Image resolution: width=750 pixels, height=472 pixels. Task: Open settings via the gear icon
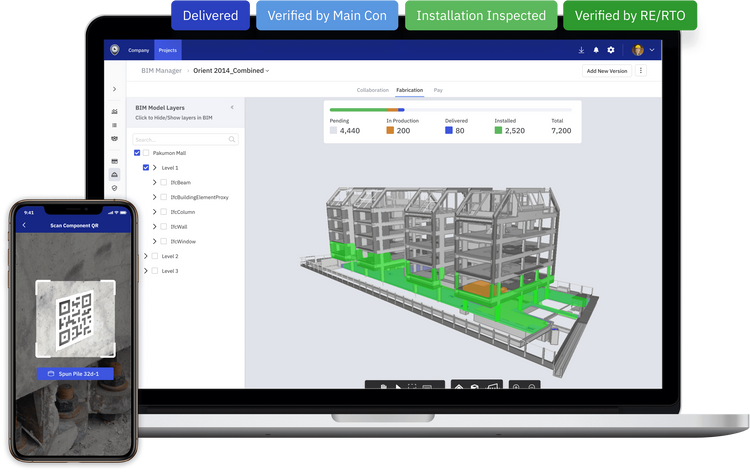click(611, 50)
